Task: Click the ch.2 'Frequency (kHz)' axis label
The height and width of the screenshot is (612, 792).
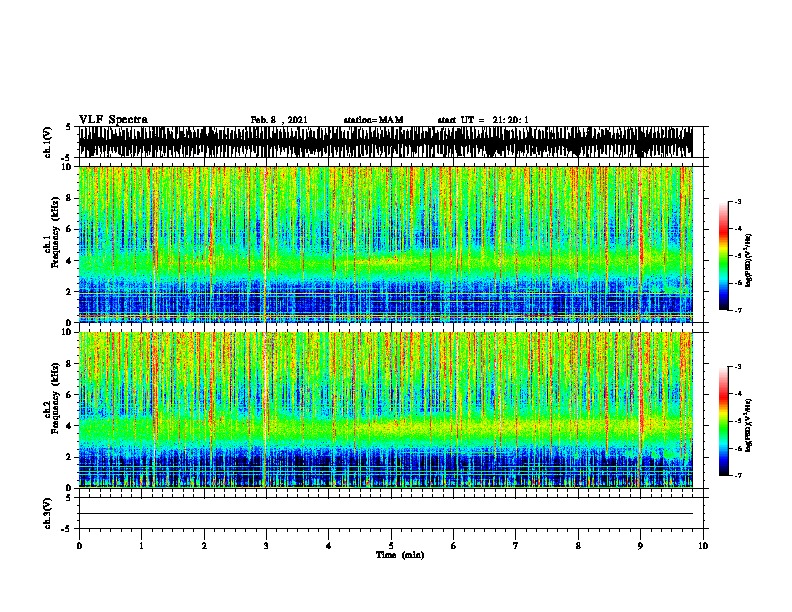Action: (55, 398)
